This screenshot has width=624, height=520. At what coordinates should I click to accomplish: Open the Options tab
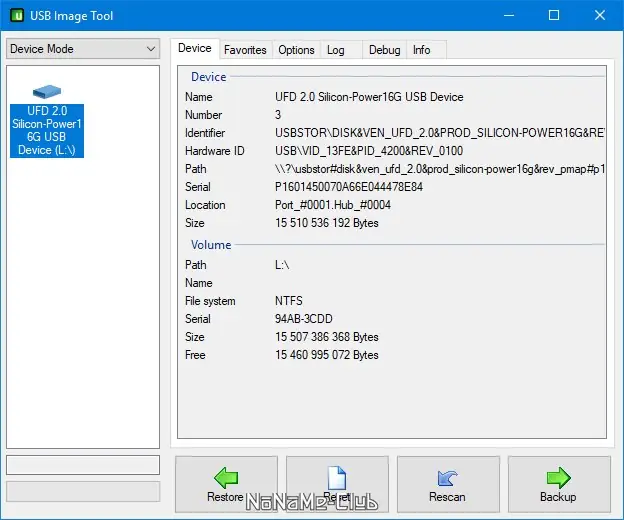[296, 50]
